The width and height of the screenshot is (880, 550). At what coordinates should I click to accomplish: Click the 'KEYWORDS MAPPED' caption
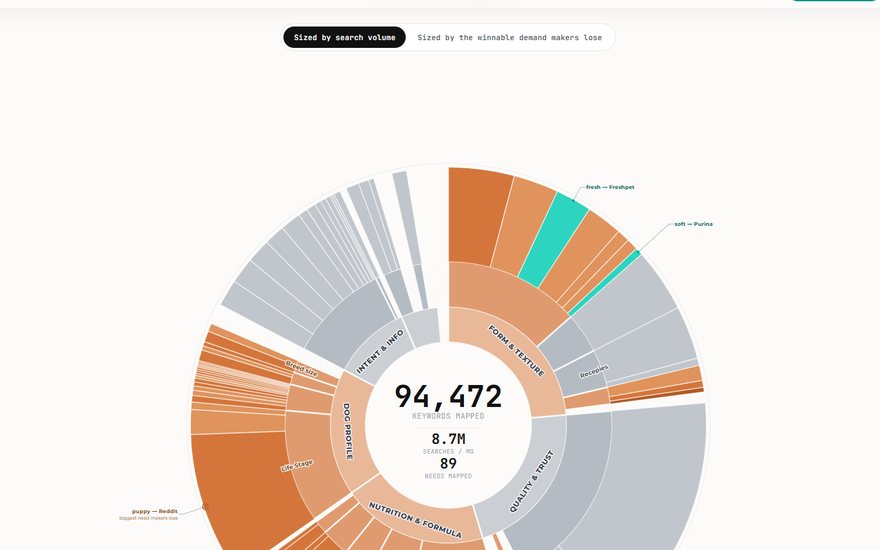[x=448, y=416]
